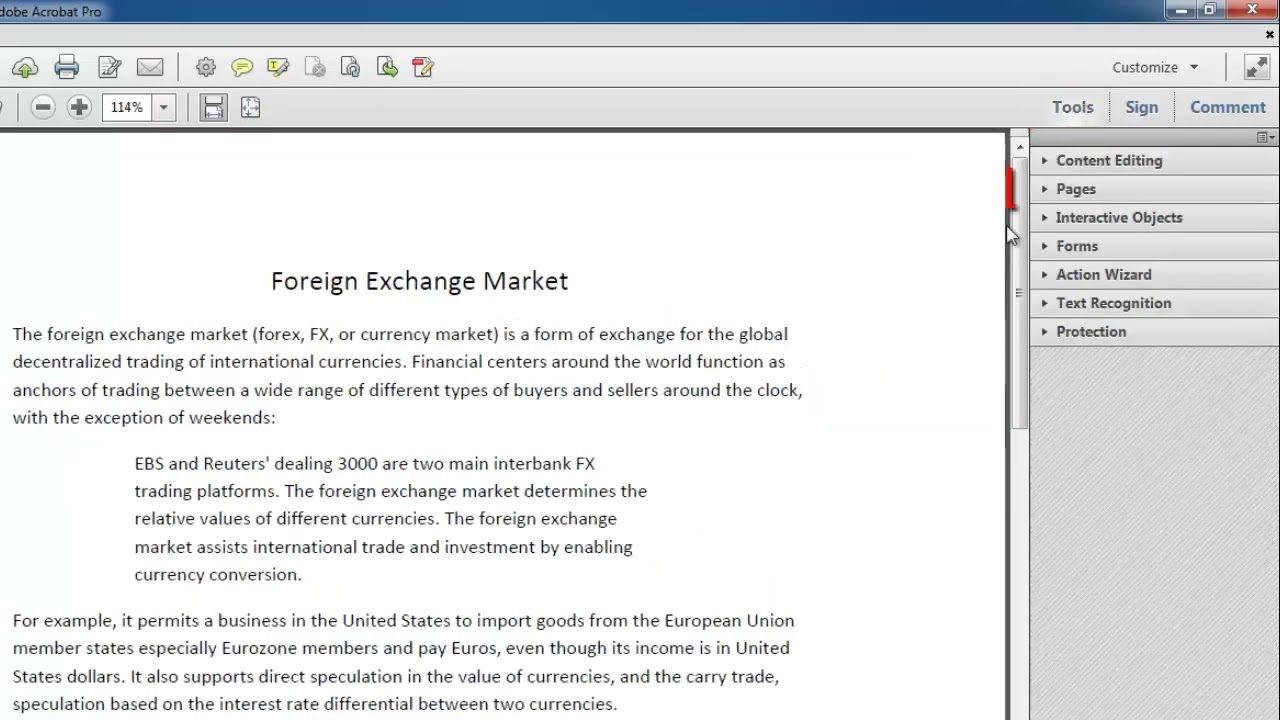Open the edit page pencil icon
1280x720 pixels.
[109, 68]
